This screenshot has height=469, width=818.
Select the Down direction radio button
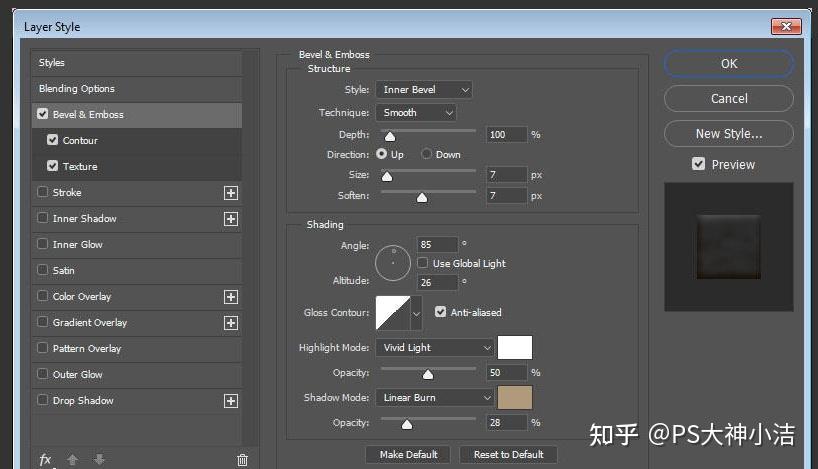pyautogui.click(x=426, y=154)
